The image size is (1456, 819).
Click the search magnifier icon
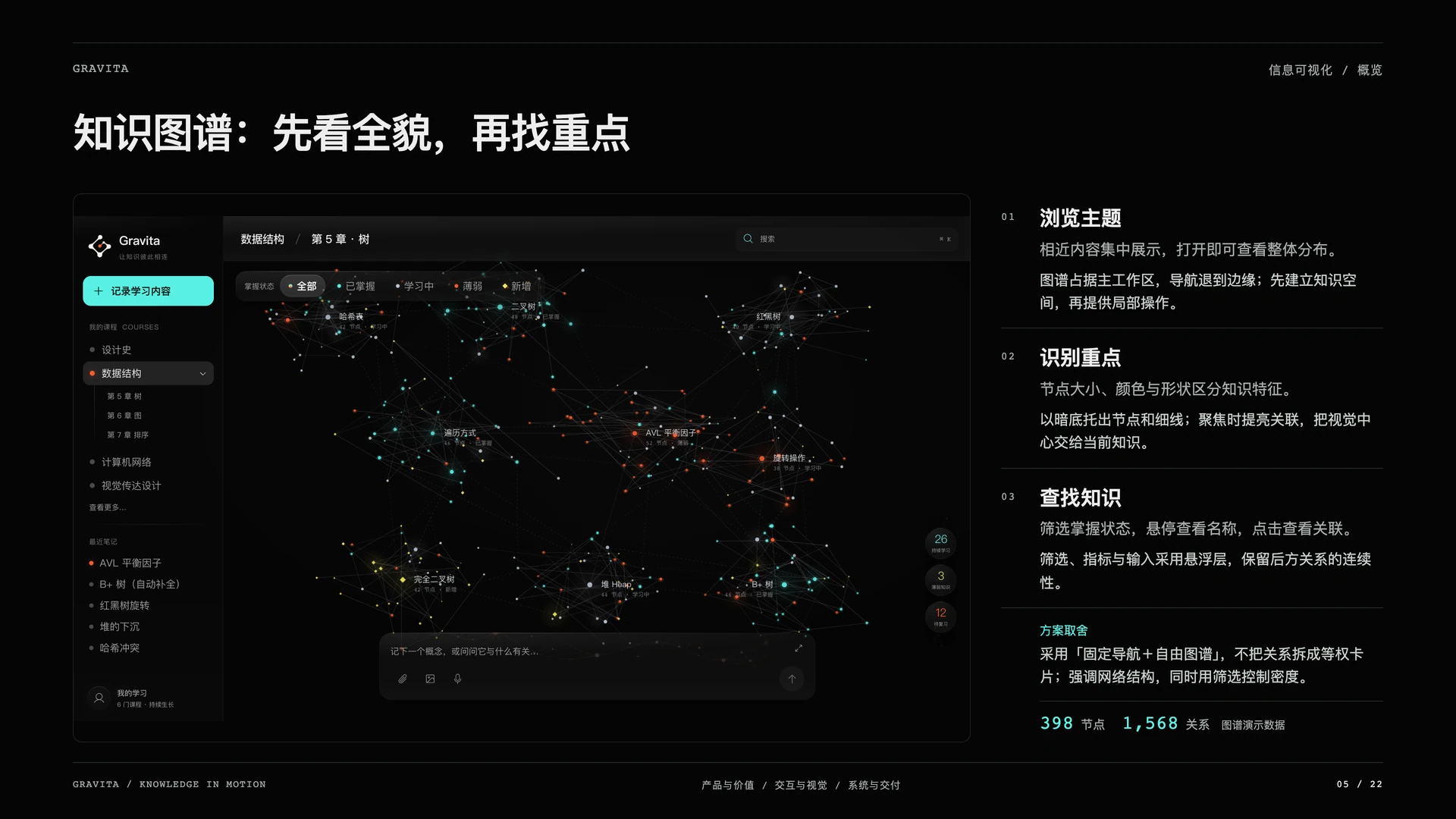(748, 239)
